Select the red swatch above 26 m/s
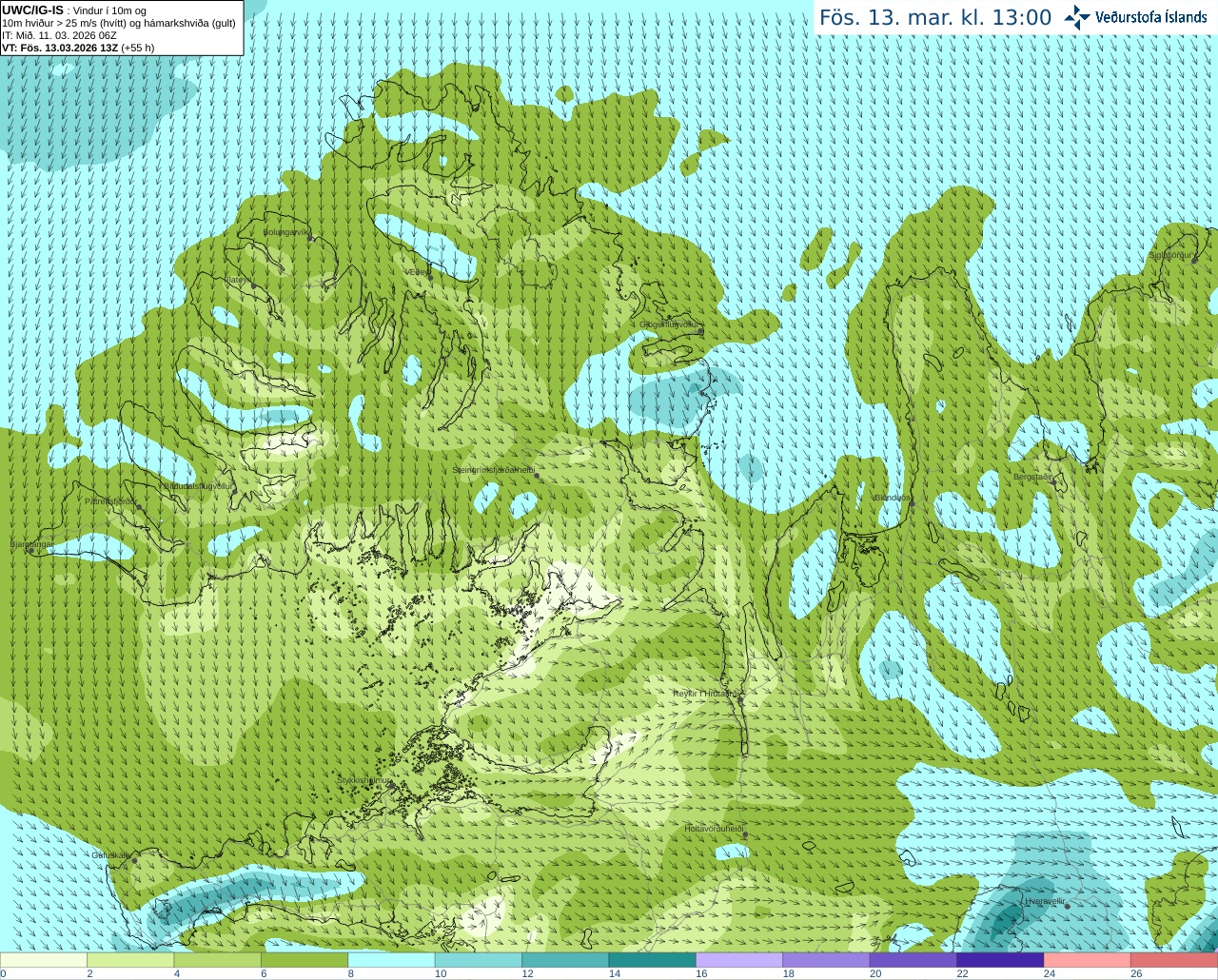 (1174, 960)
